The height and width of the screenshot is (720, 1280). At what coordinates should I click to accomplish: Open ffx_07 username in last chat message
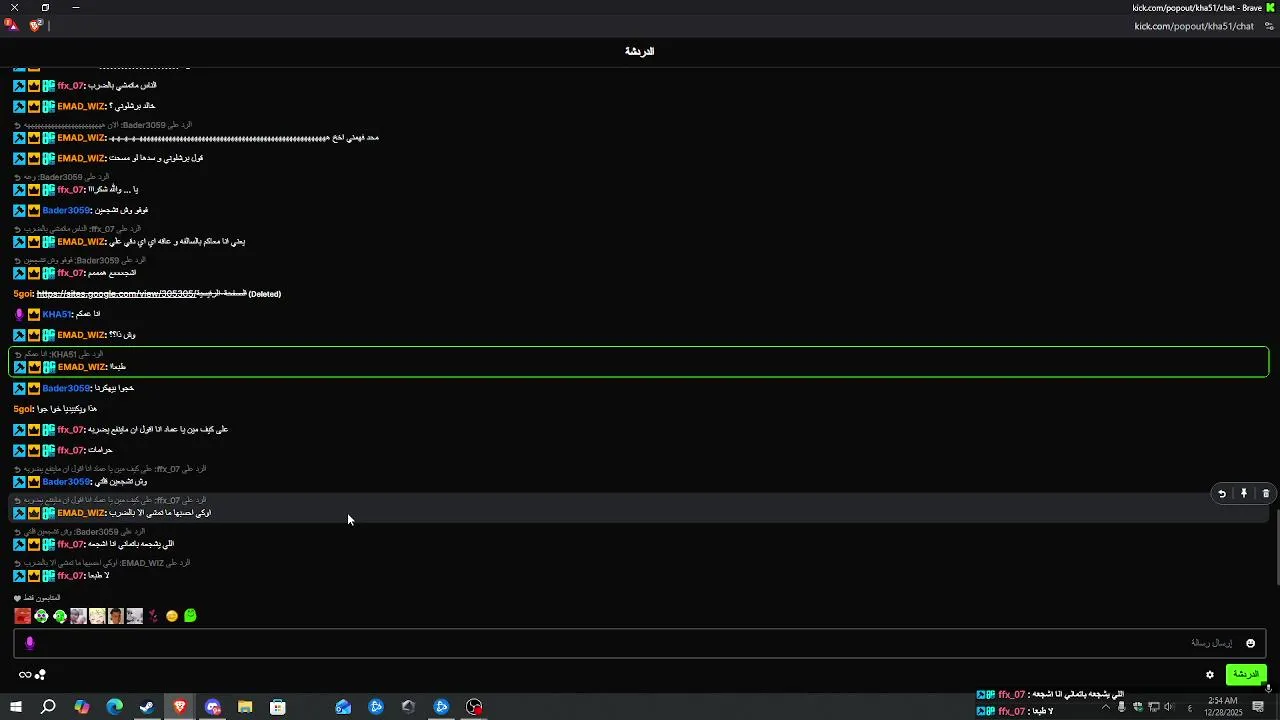tap(70, 576)
